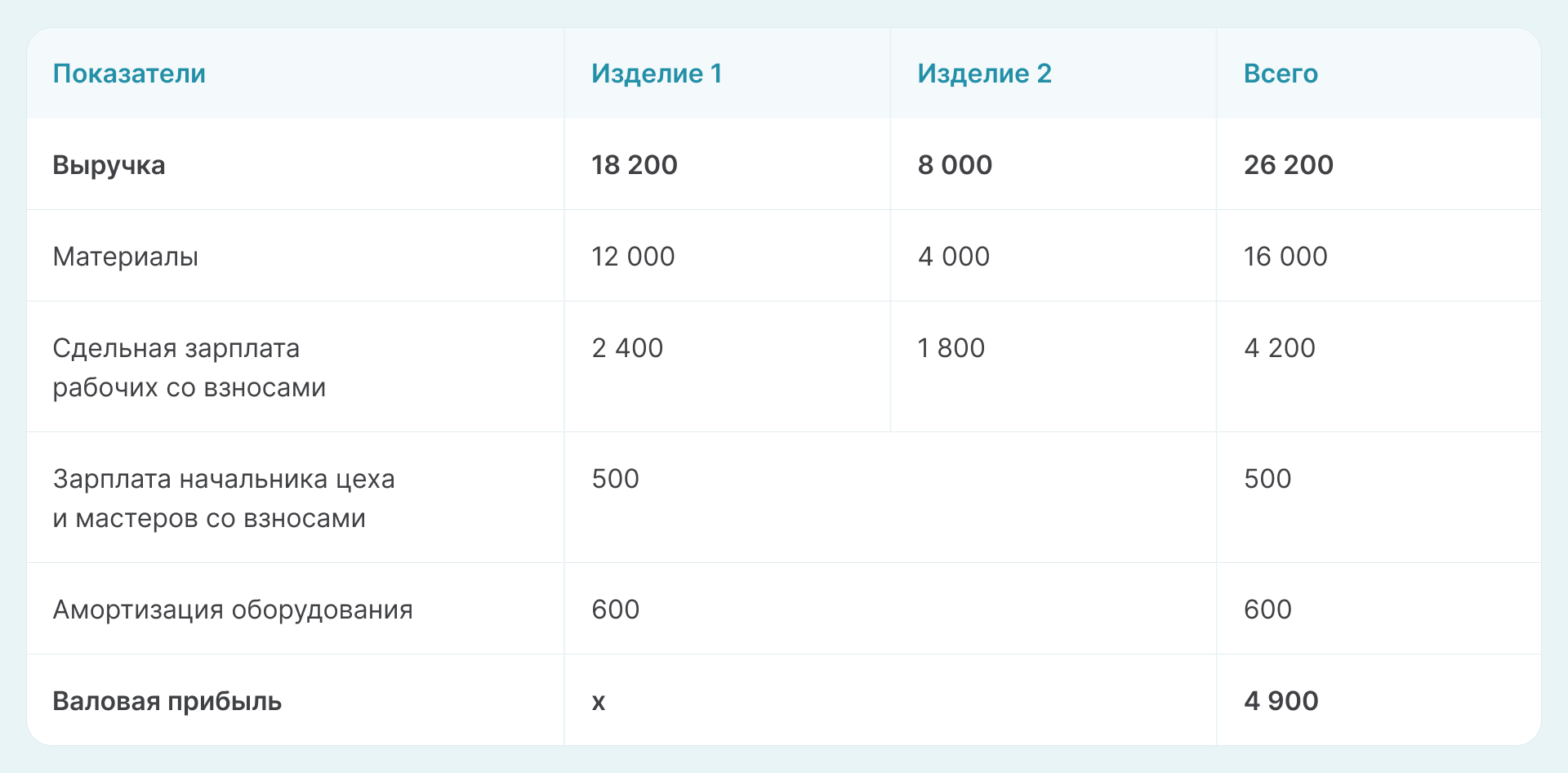Select revenue value 18 200
Image resolution: width=1568 pixels, height=773 pixels.
pos(635,165)
